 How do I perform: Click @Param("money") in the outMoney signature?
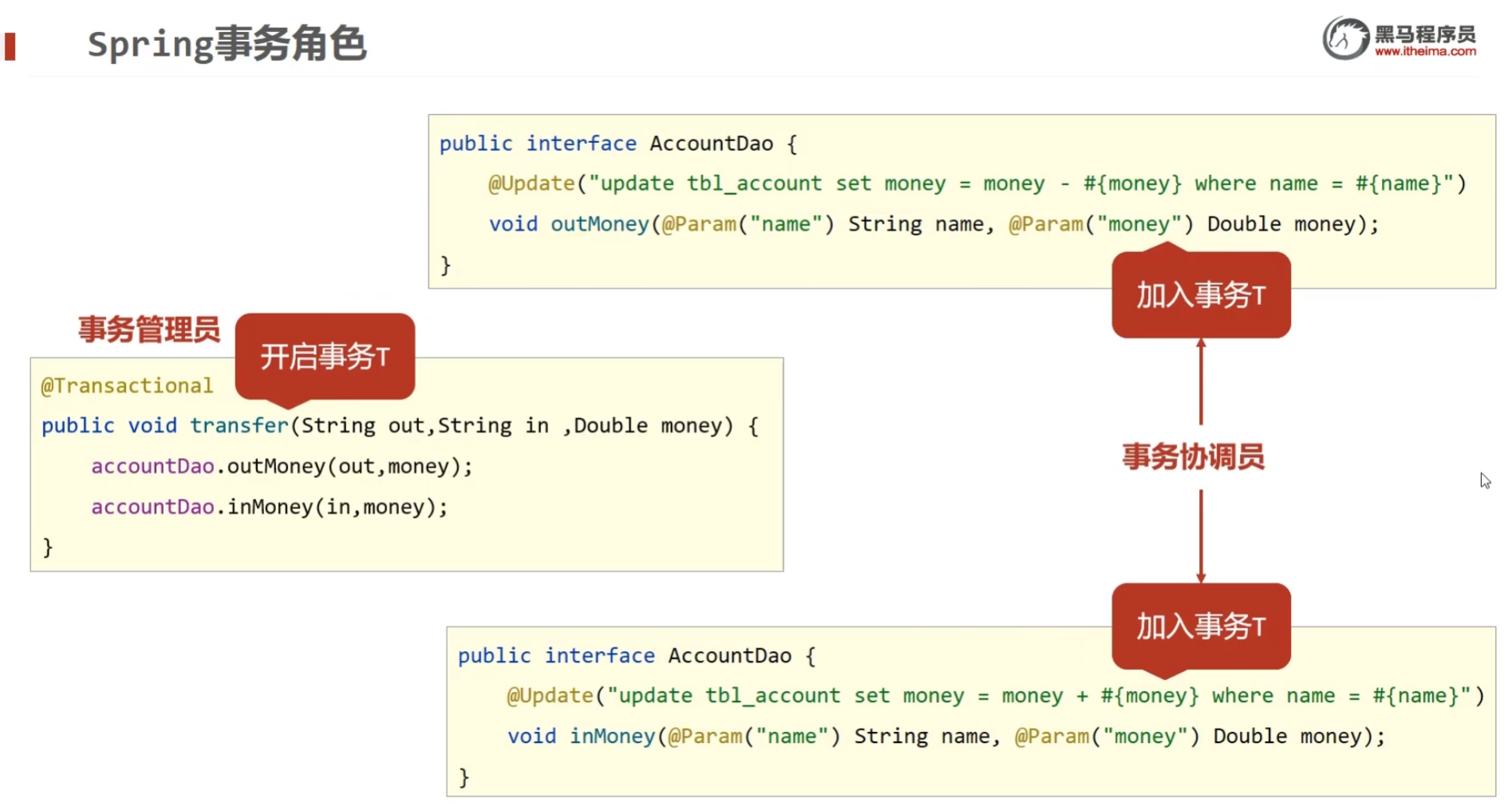click(1100, 224)
